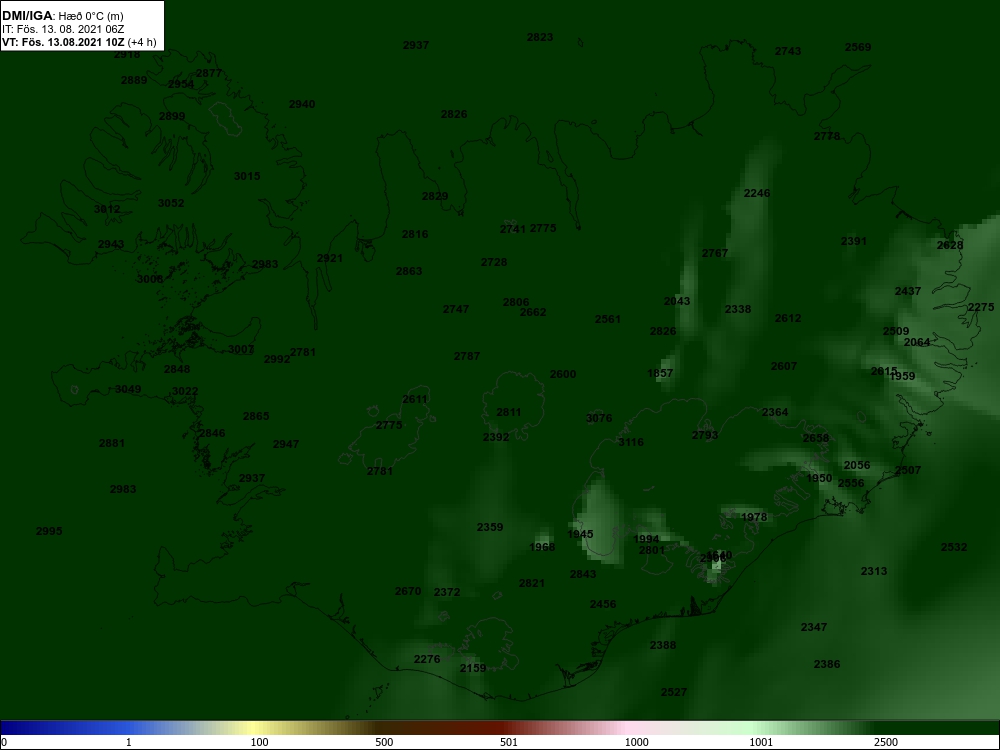Click the legend label 100
Viewport: 1000px width, 750px height.
point(260,742)
